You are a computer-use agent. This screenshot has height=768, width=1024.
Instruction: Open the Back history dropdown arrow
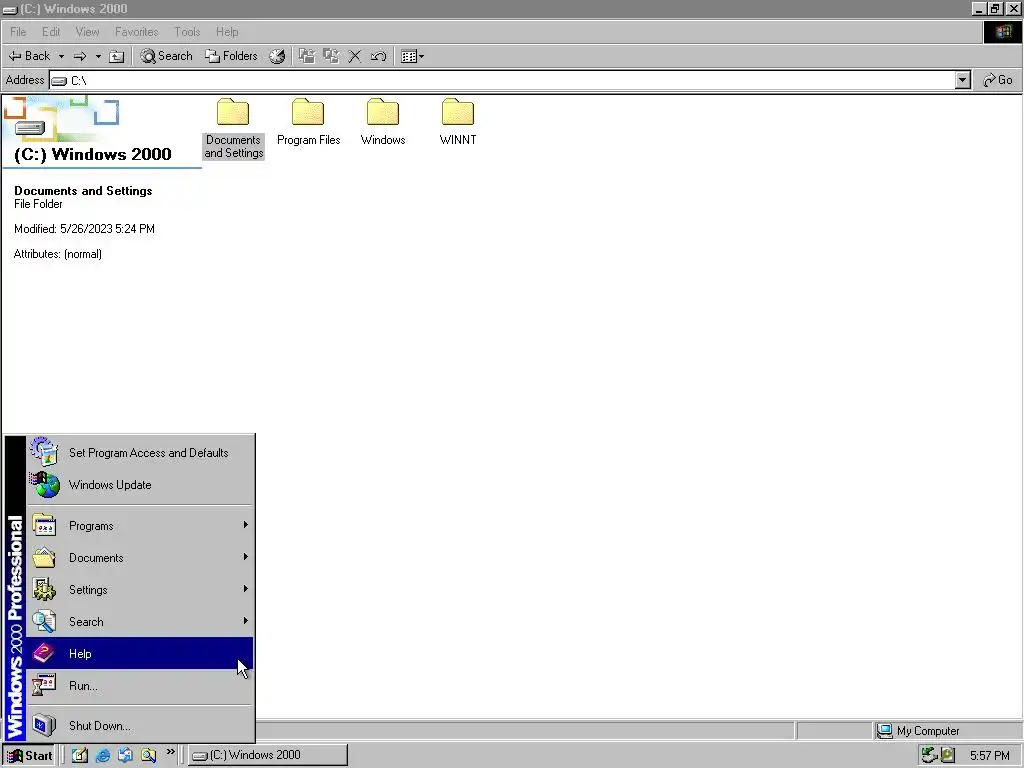[61, 56]
